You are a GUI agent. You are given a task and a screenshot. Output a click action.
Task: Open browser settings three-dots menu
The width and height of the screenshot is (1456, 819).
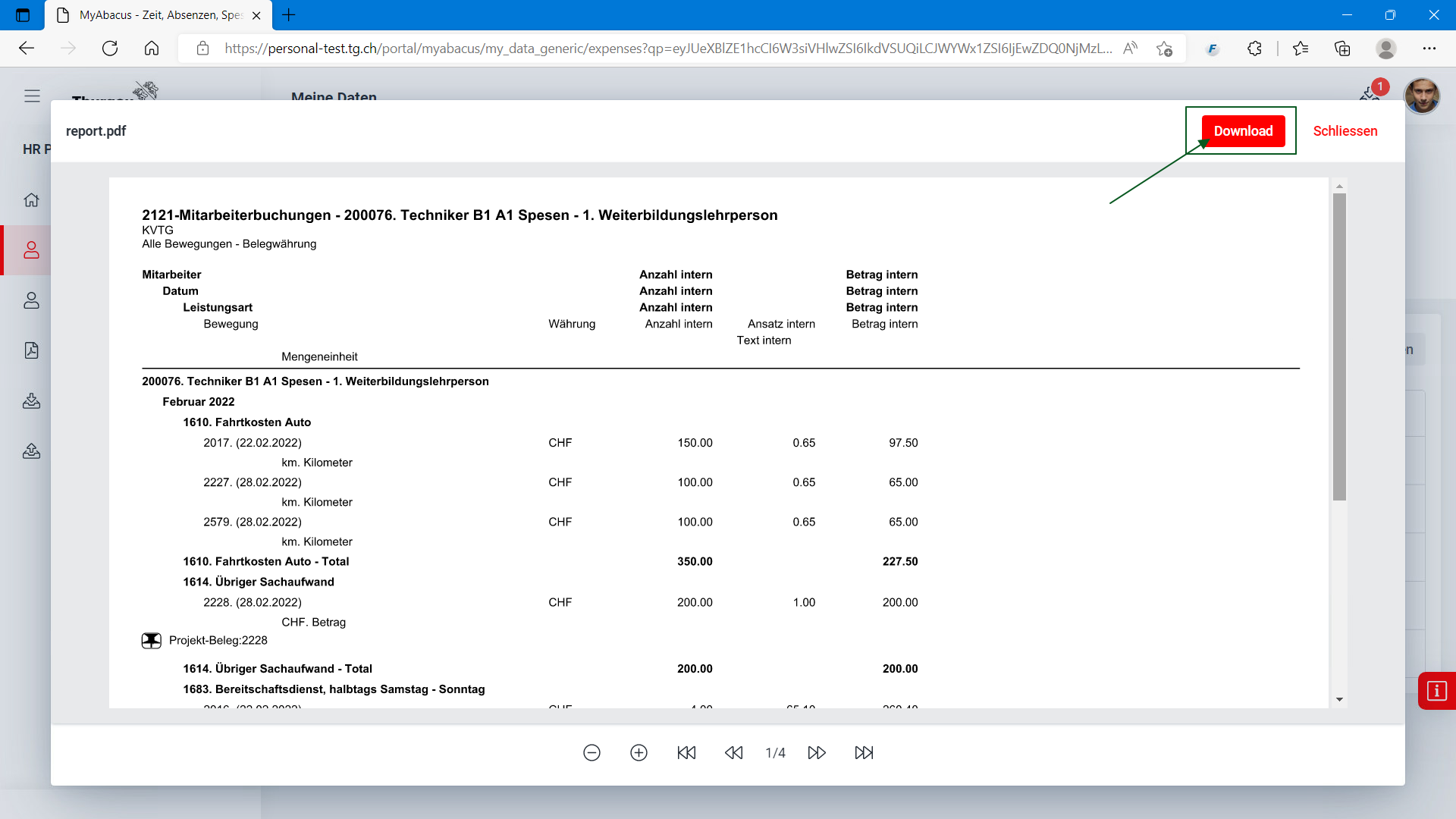[1429, 49]
